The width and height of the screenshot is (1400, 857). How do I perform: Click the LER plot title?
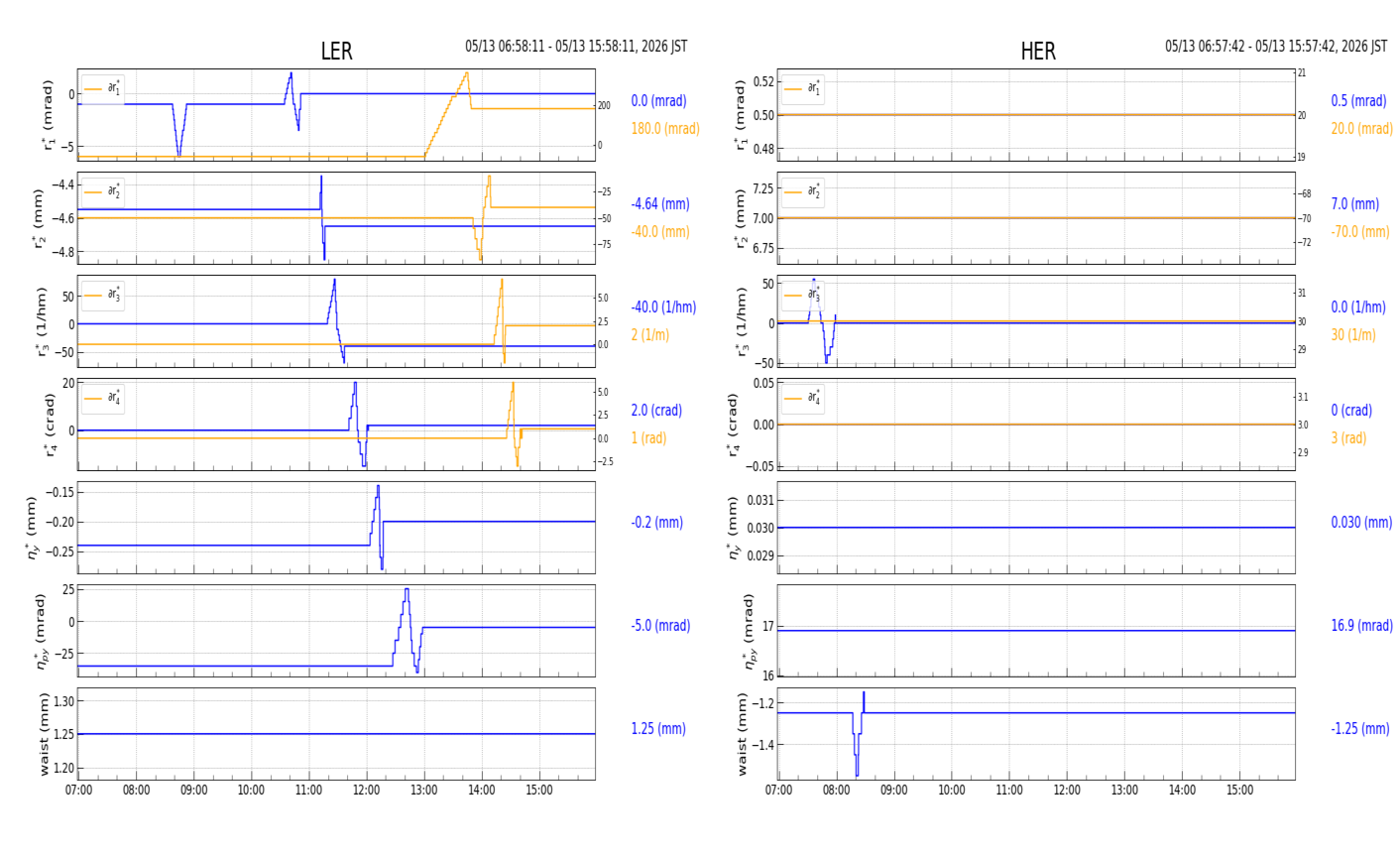point(336,52)
